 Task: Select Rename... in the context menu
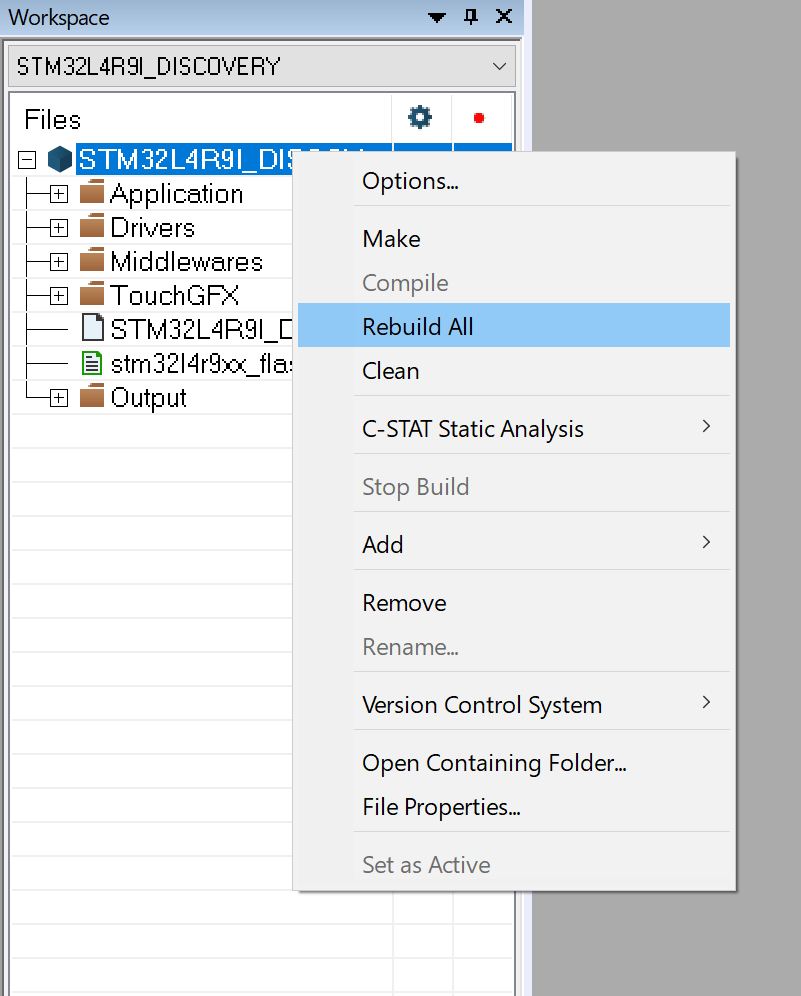514,647
